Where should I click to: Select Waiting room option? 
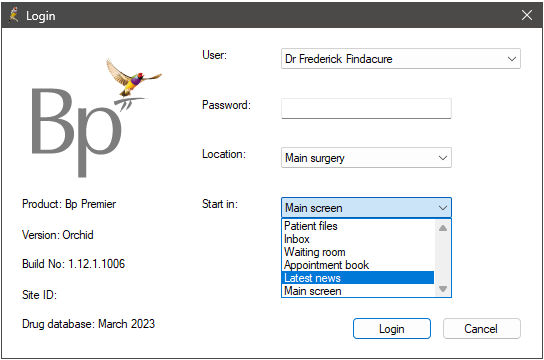(x=358, y=252)
